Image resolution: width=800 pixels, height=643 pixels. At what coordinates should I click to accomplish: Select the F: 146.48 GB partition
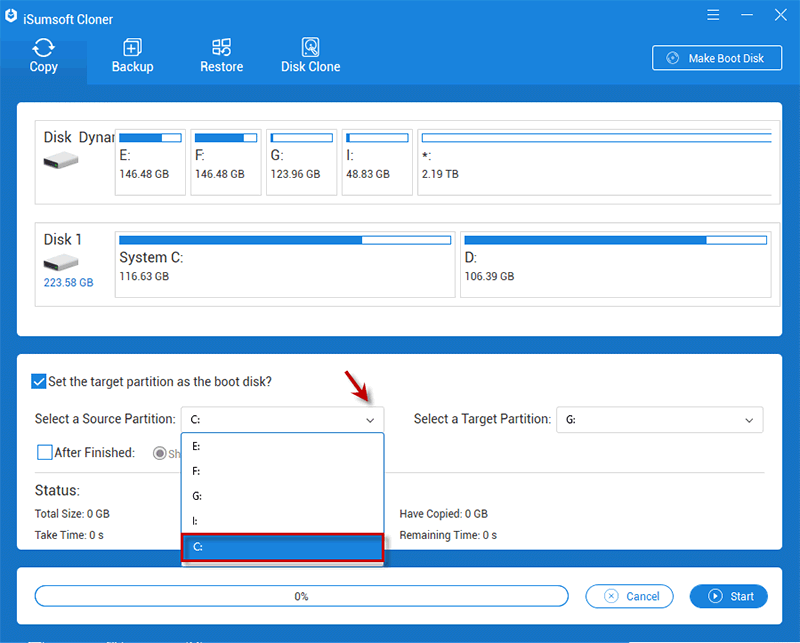(226, 162)
